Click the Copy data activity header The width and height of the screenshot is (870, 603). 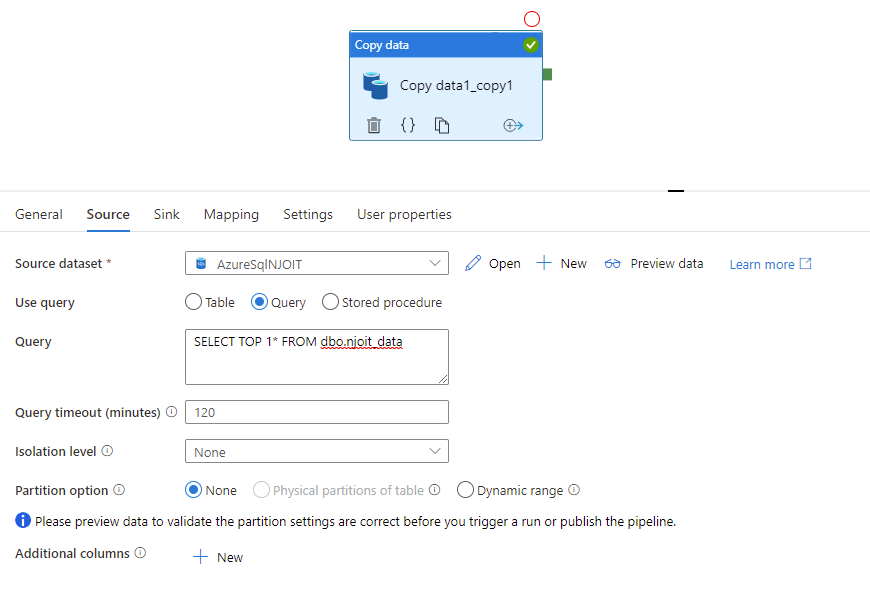pos(446,45)
